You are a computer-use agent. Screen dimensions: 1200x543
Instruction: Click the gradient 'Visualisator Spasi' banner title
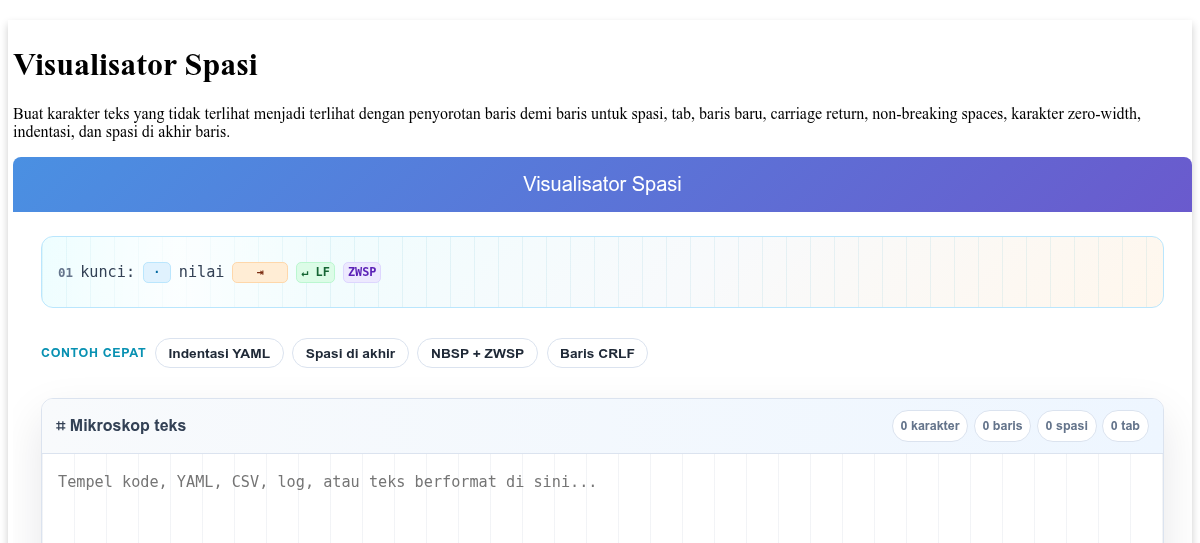(602, 184)
